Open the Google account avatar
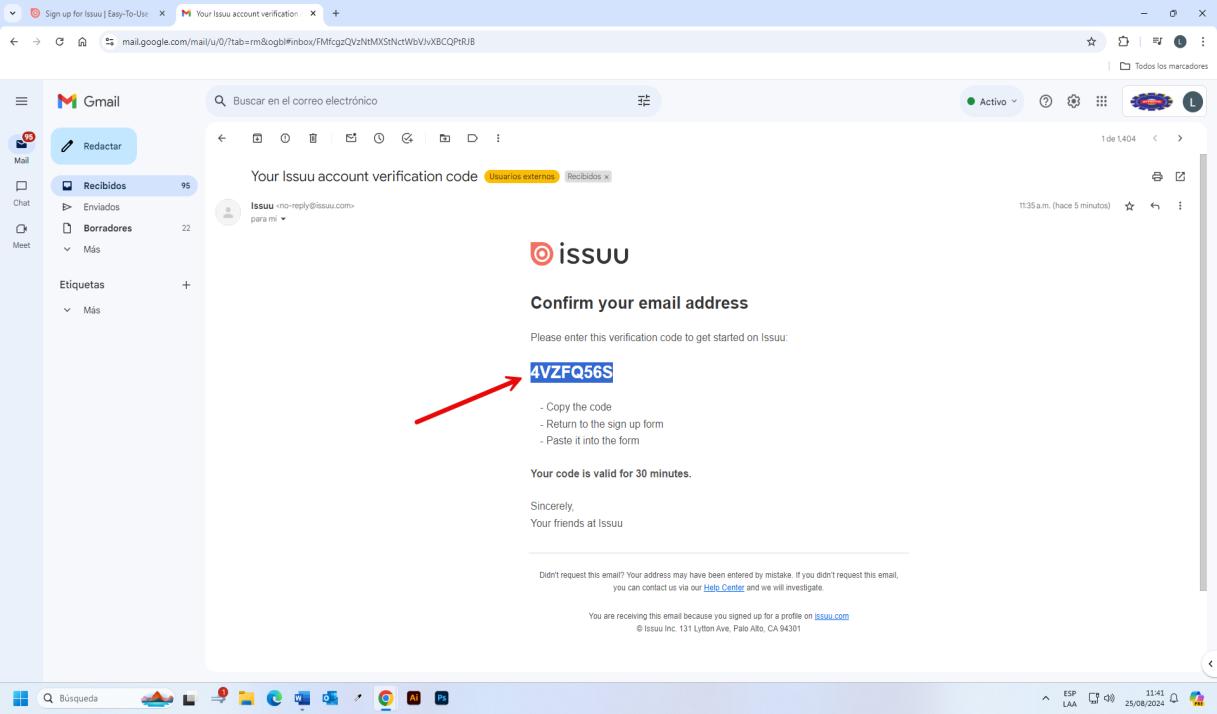Screen dimensions: 1217x714 point(1193,101)
